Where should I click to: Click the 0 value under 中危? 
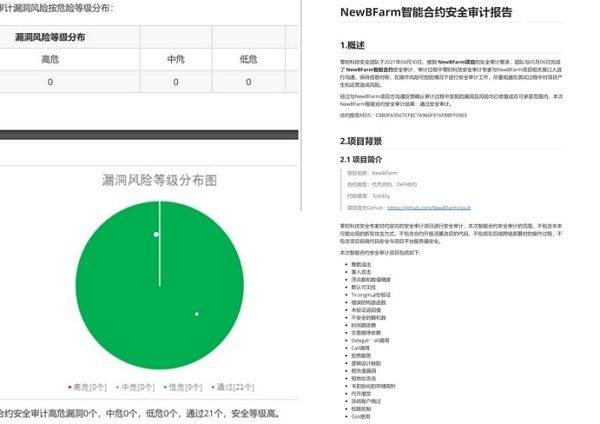(176, 82)
